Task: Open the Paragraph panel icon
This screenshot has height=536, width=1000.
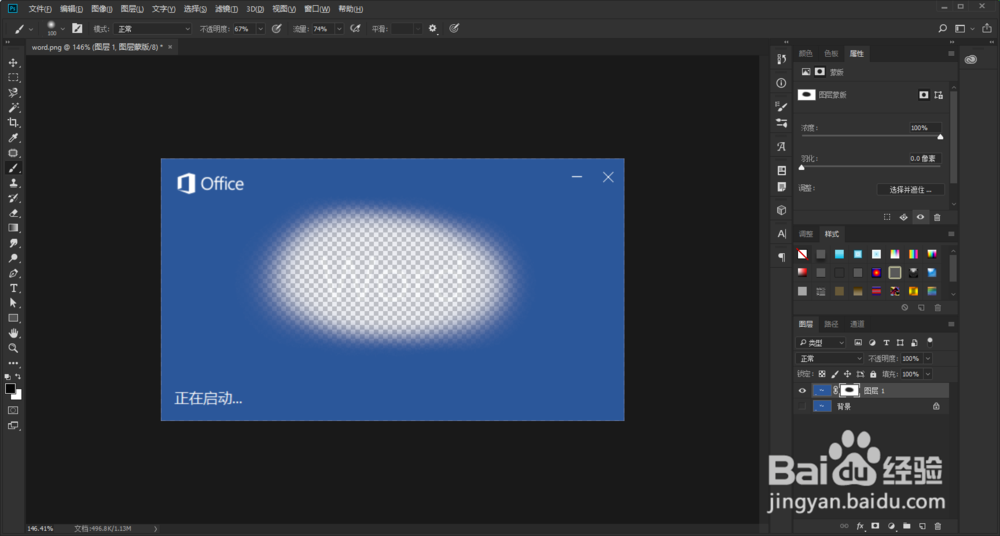Action: (781, 257)
